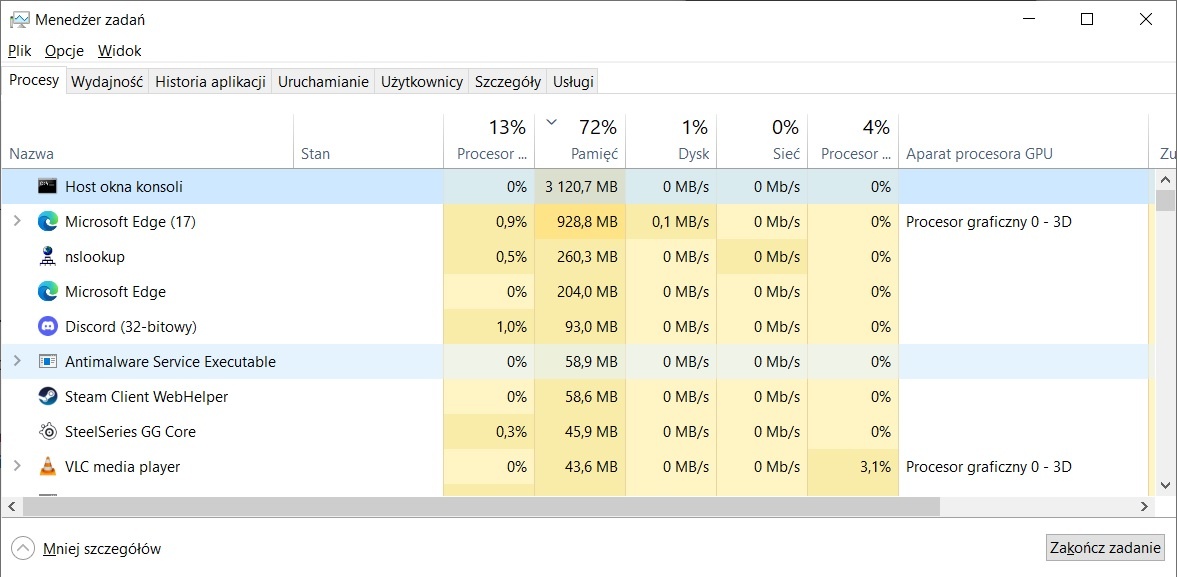The width and height of the screenshot is (1177, 577).
Task: Click the 45,9 MB memory value
Action: (x=592, y=431)
